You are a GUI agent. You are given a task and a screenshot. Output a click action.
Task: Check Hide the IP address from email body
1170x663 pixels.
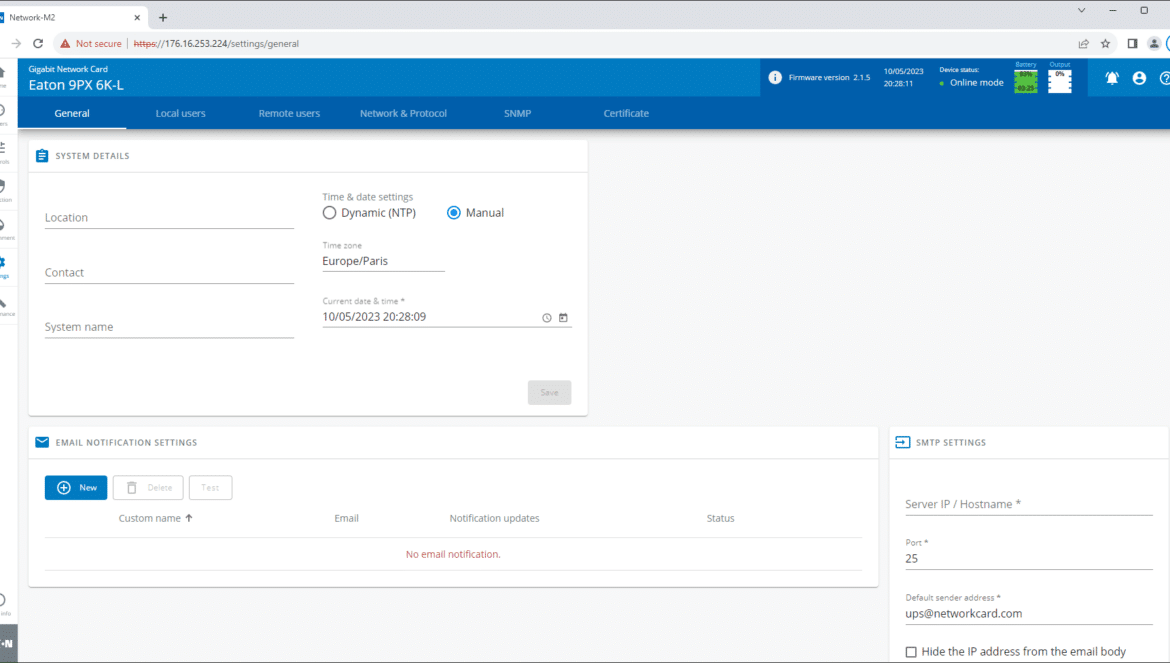click(x=911, y=652)
